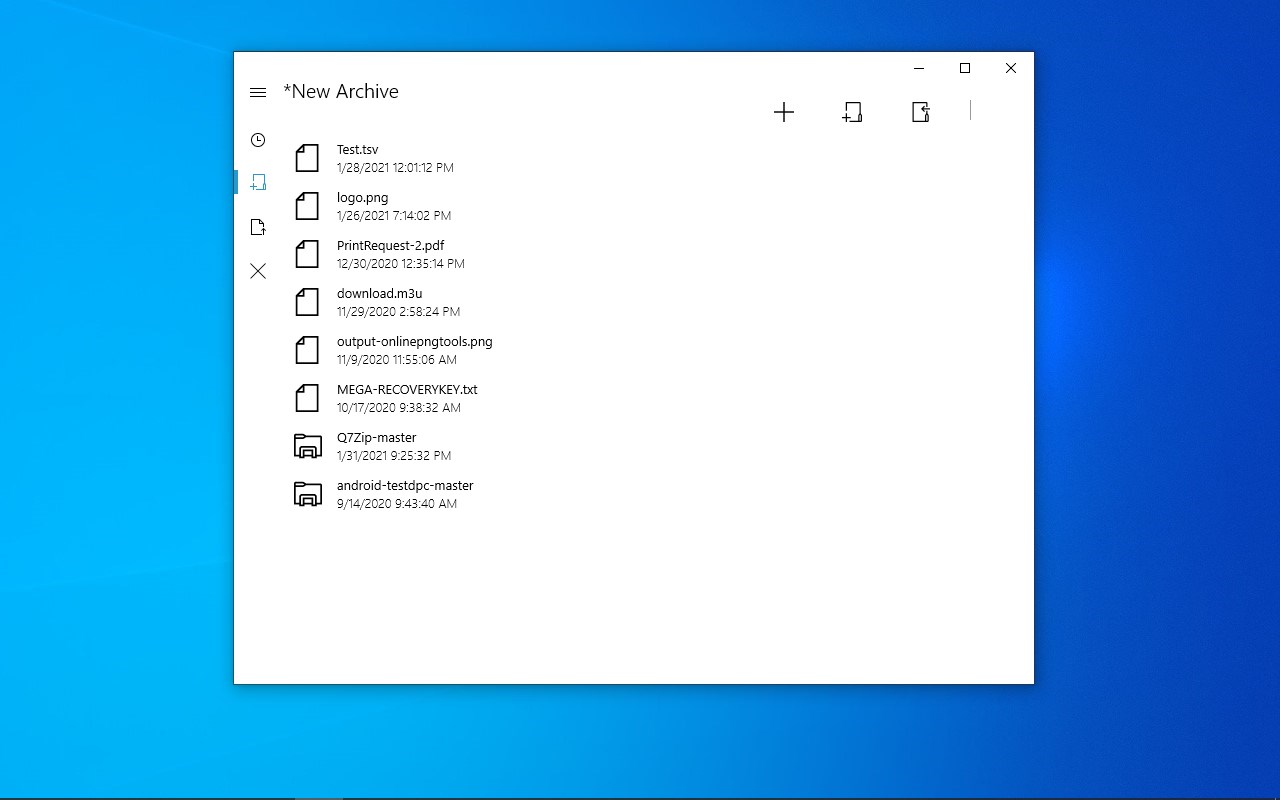Click the file icon beside output-onlinepngtools.png

tap(307, 350)
